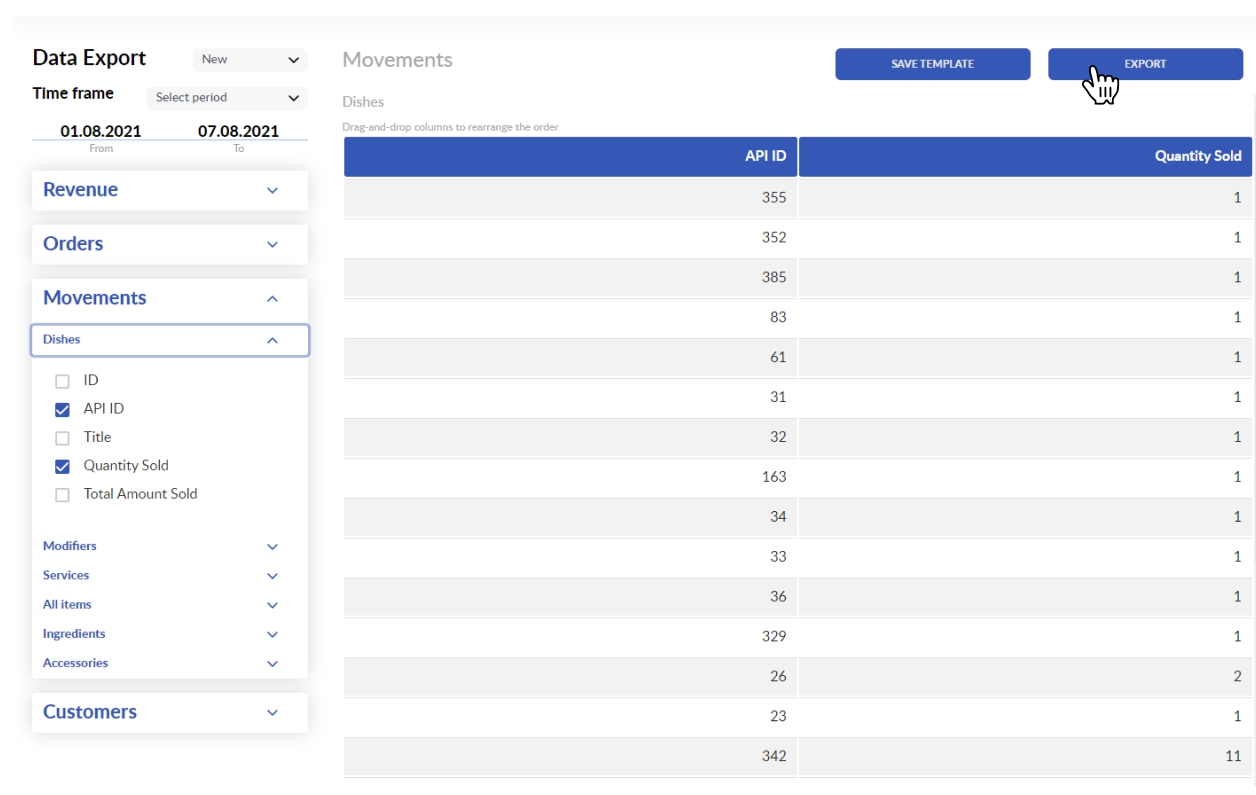The width and height of the screenshot is (1256, 795).
Task: Collapse the Movements section
Action: pos(170,298)
